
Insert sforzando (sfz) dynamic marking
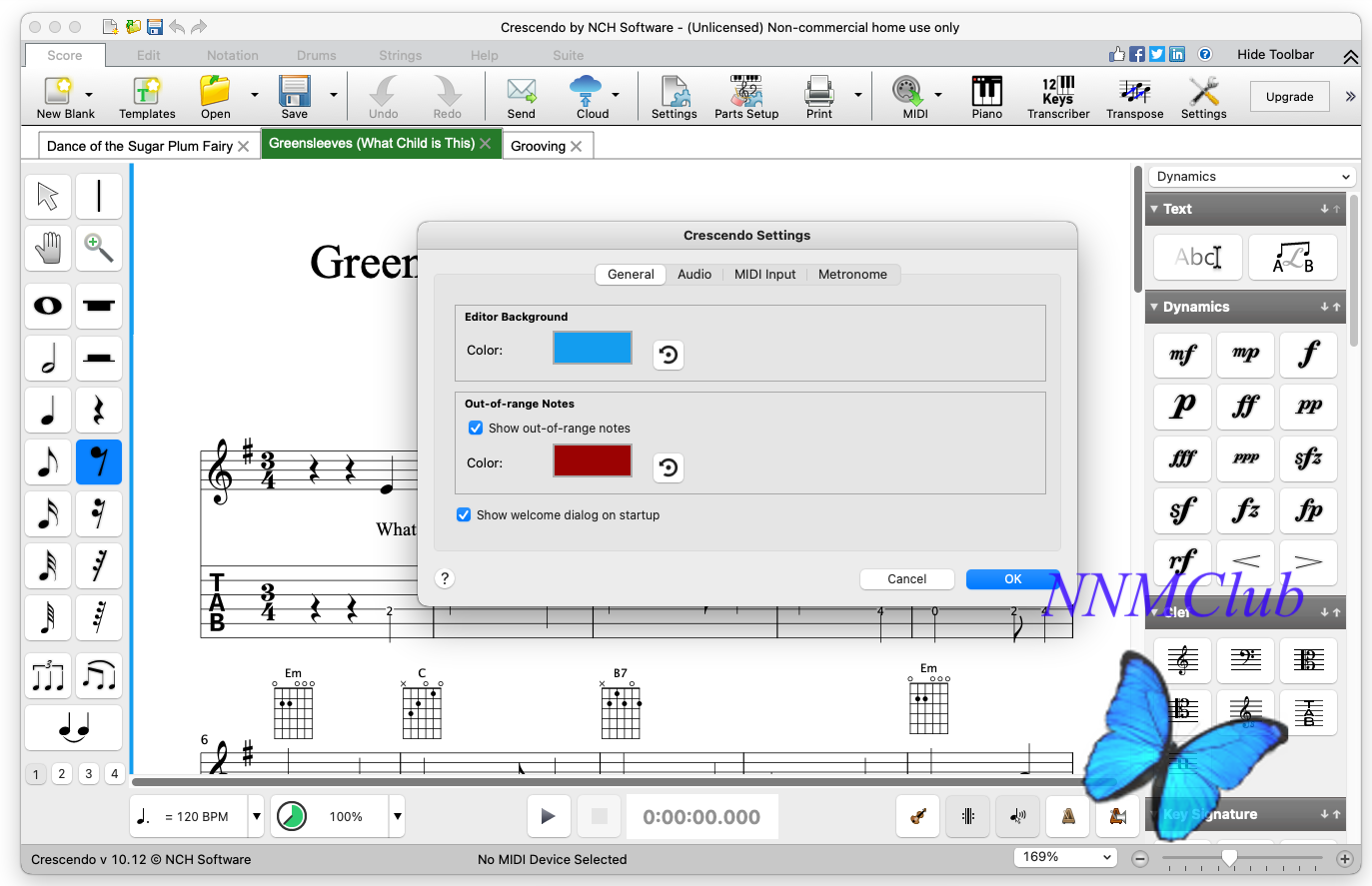click(1308, 458)
